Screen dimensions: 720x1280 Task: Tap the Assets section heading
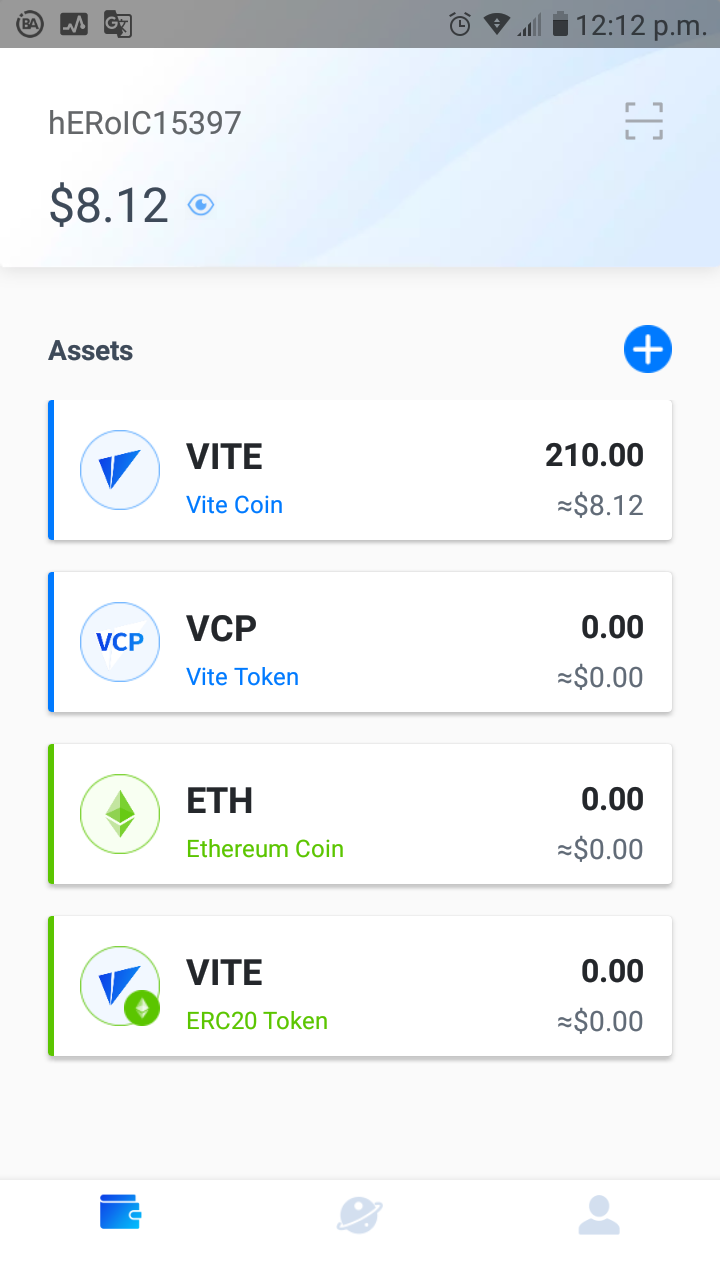[91, 351]
